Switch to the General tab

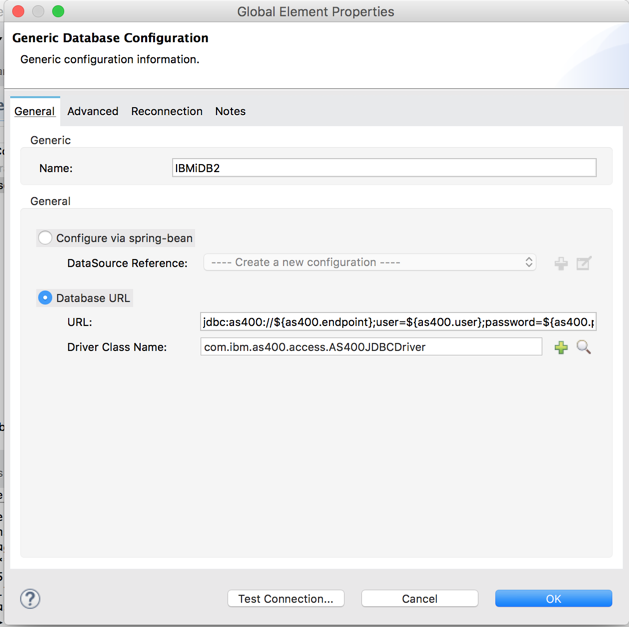[34, 111]
